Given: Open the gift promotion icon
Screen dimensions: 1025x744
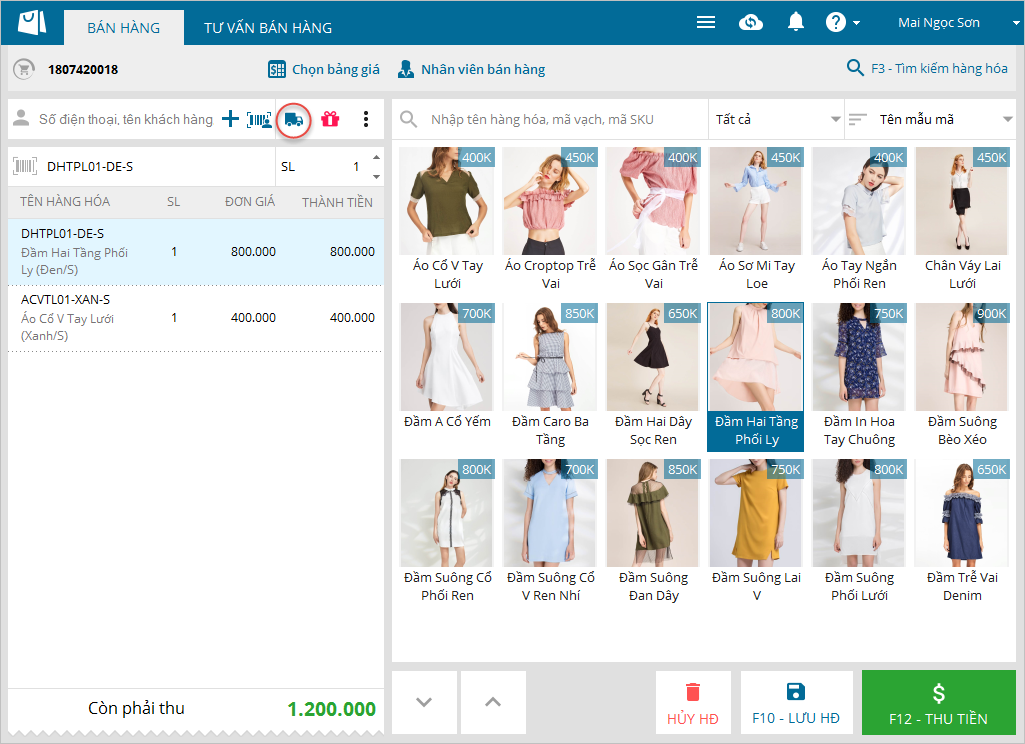Looking at the screenshot, I should click(x=330, y=120).
